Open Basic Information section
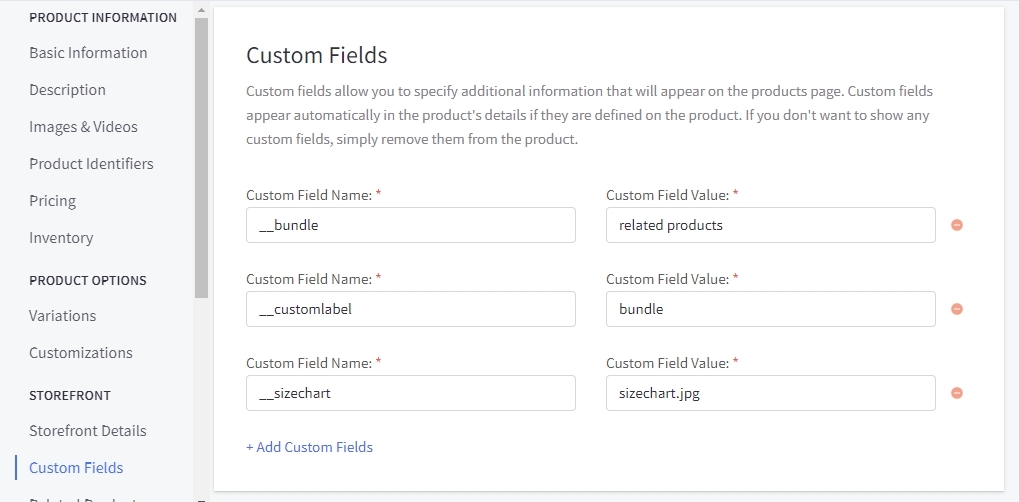The height and width of the screenshot is (502, 1019). tap(88, 53)
